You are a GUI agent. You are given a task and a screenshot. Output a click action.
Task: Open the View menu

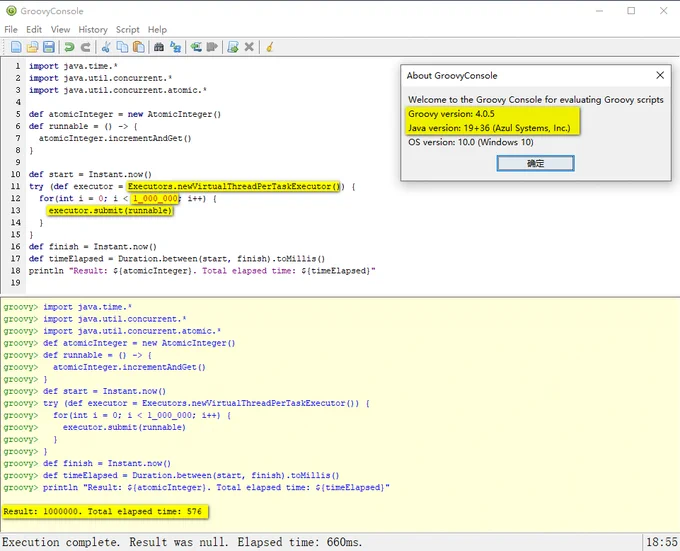[x=60, y=29]
